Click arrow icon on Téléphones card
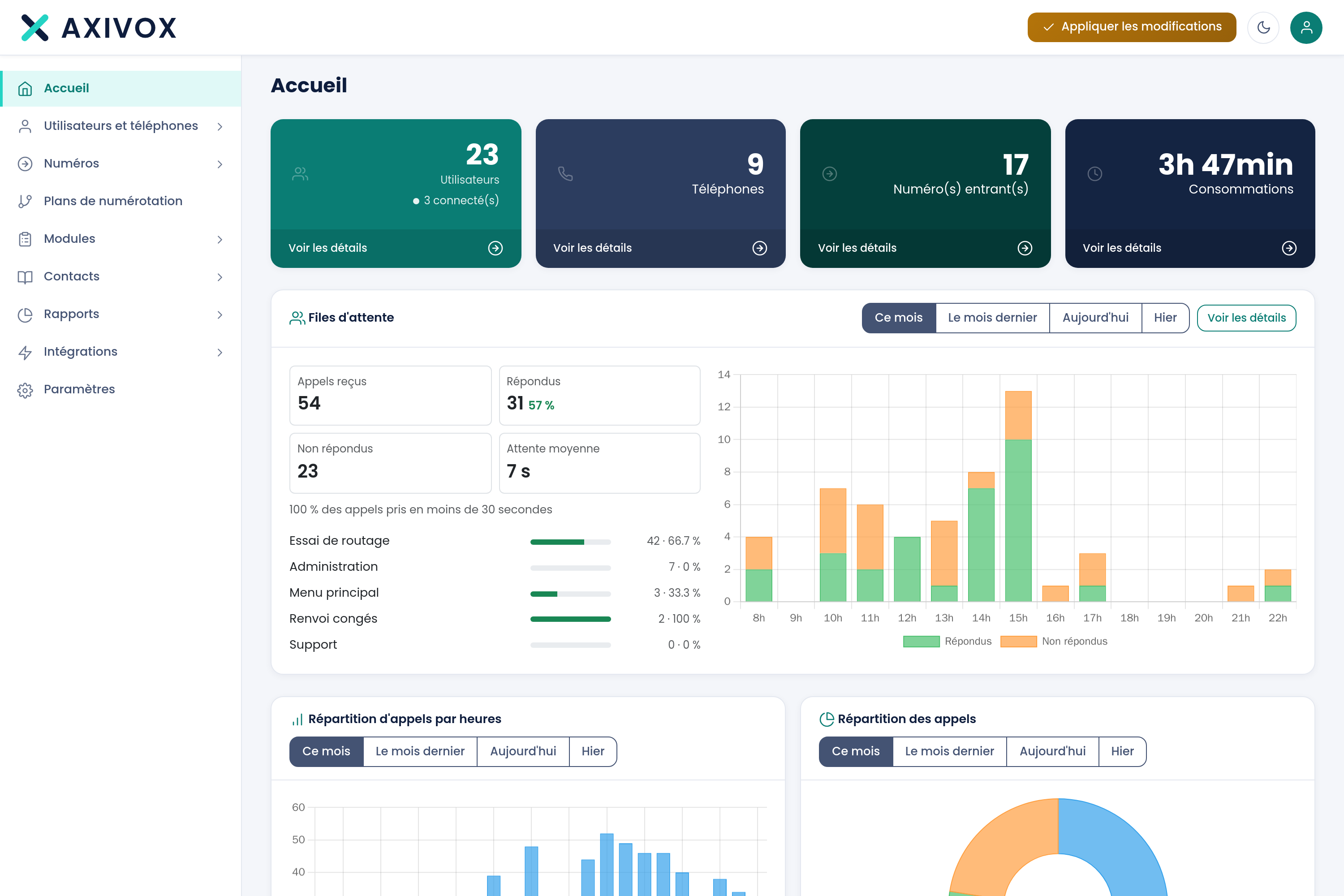Screen dimensions: 1344x896 759,248
